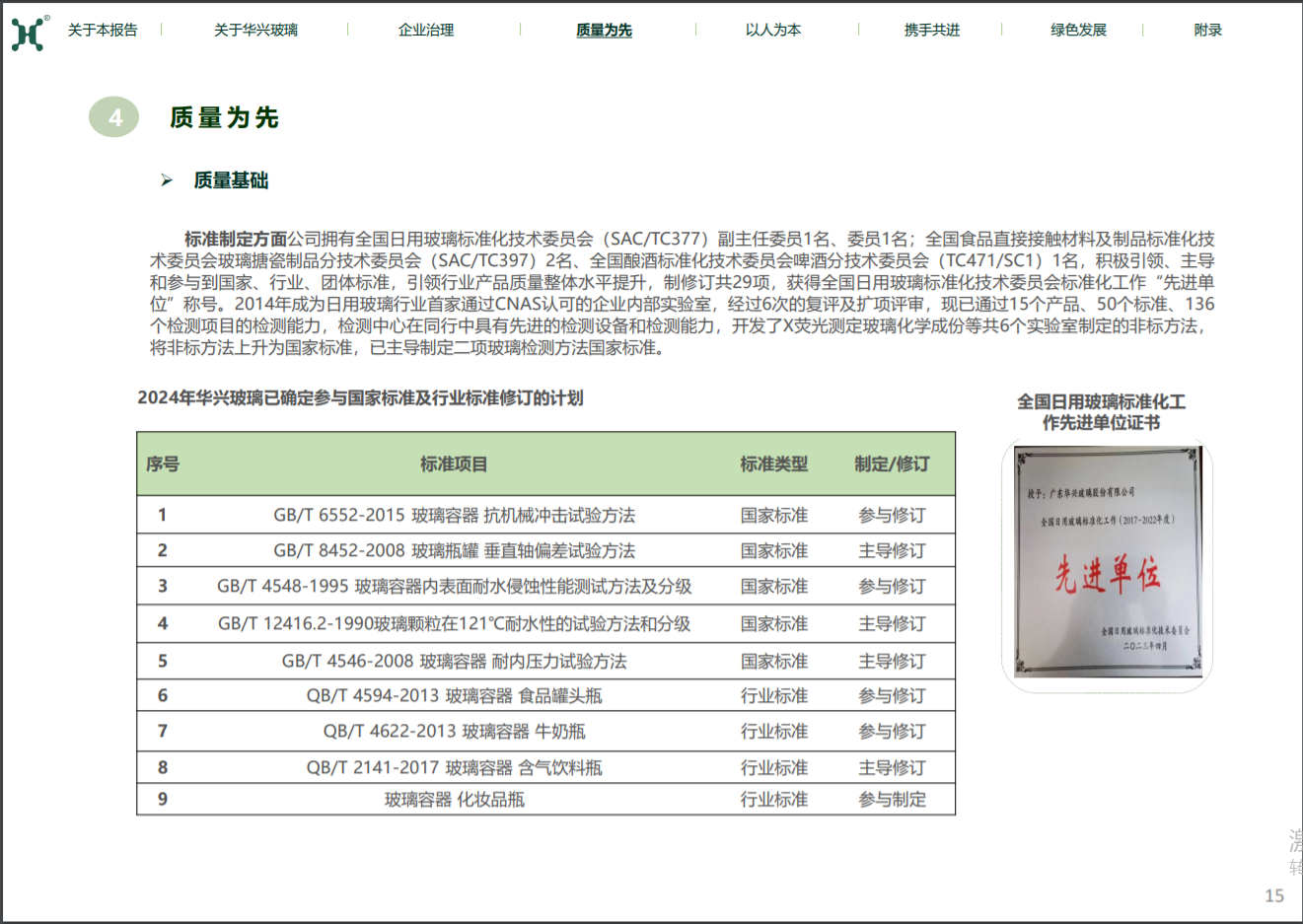Click the 国家标准 cell in row 5

tap(774, 662)
